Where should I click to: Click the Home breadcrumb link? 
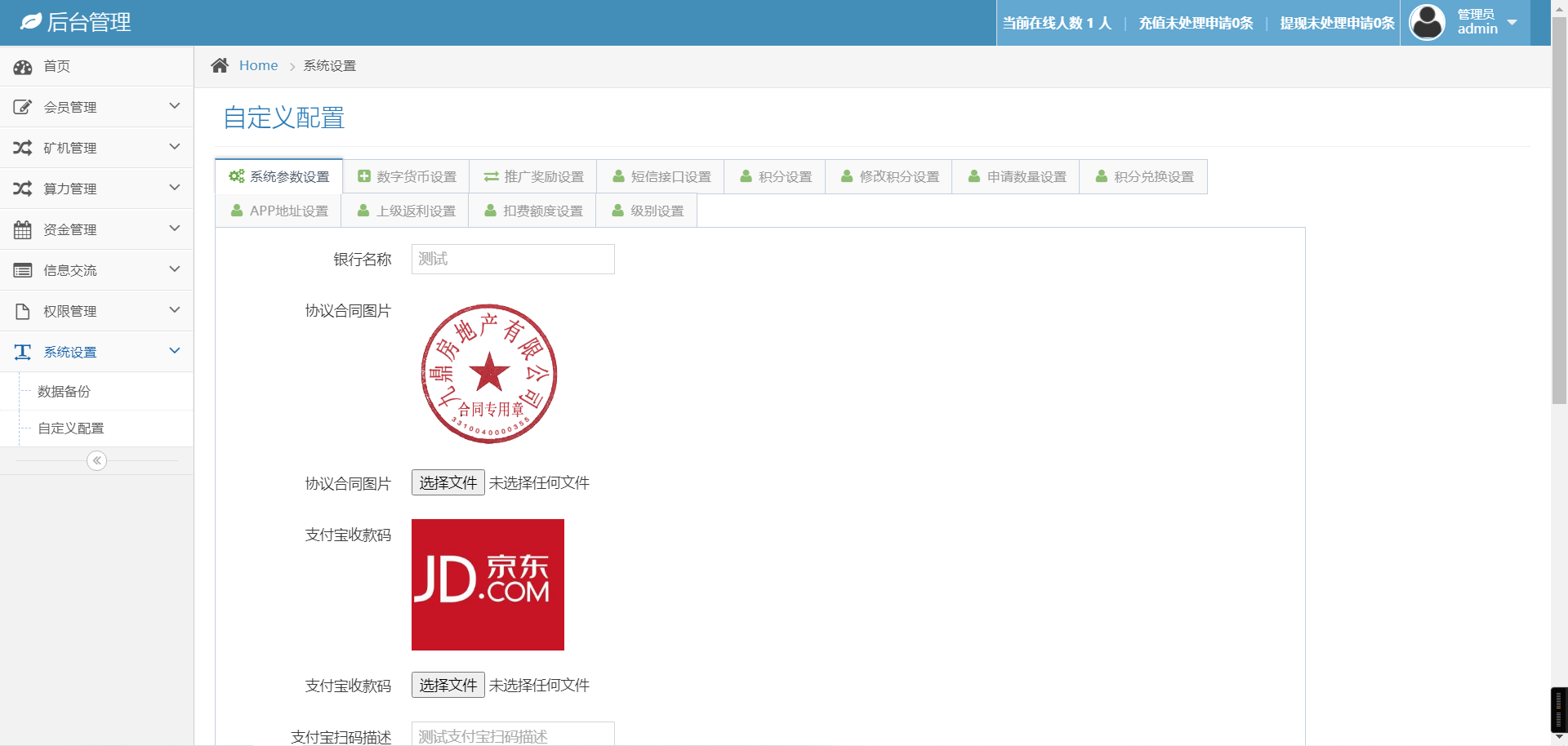pyautogui.click(x=258, y=66)
